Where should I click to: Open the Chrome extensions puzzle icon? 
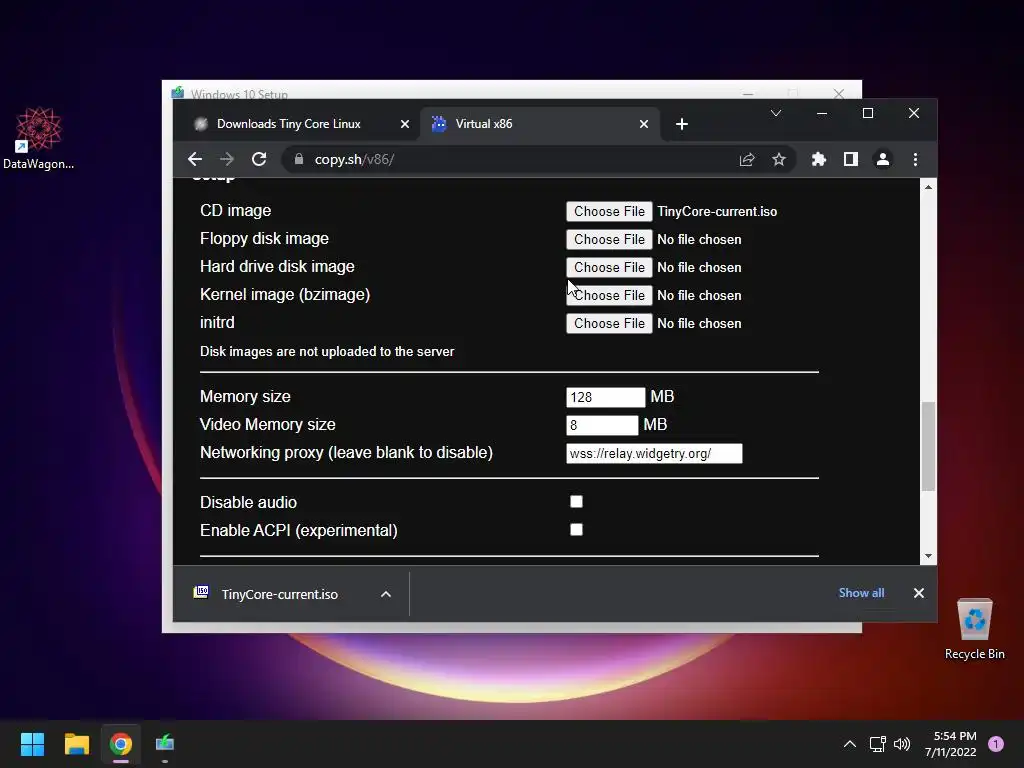818,159
